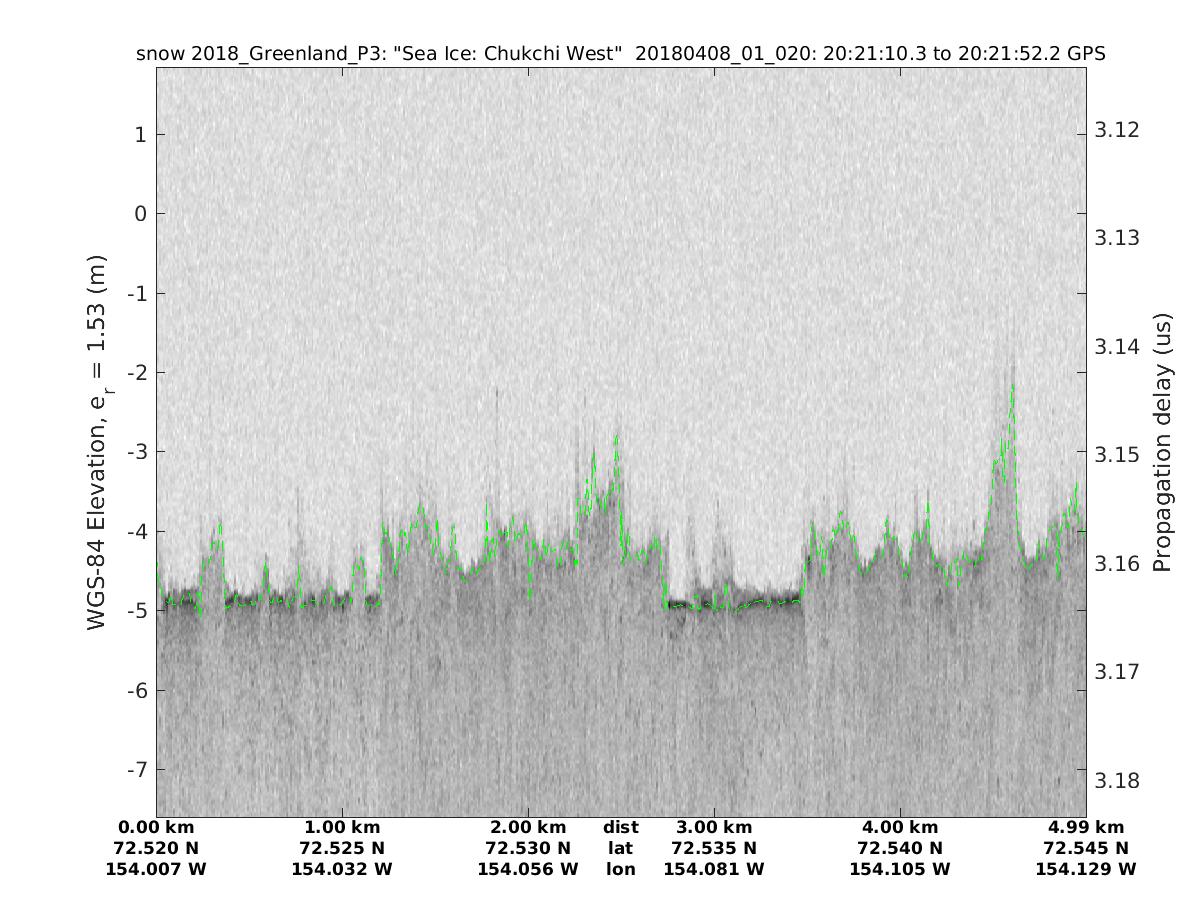Click the 2.00 km x-axis tick label
The height and width of the screenshot is (900, 1200).
coord(528,827)
